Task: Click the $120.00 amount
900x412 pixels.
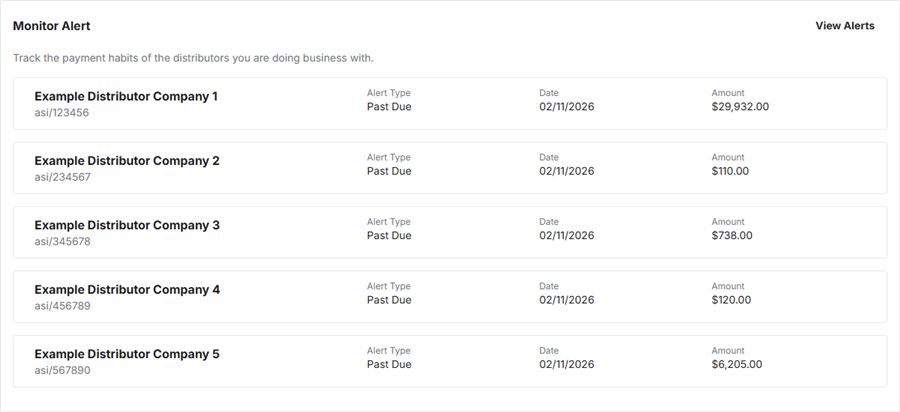Action: [731, 300]
